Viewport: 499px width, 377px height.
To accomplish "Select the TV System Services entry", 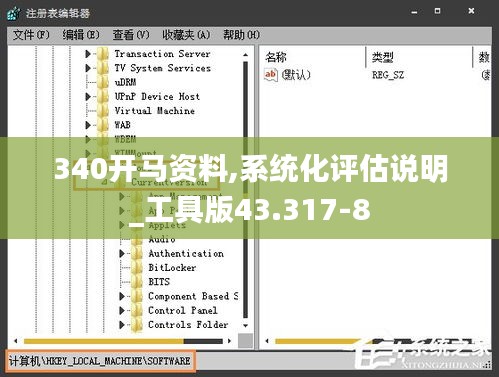I will tap(163, 68).
